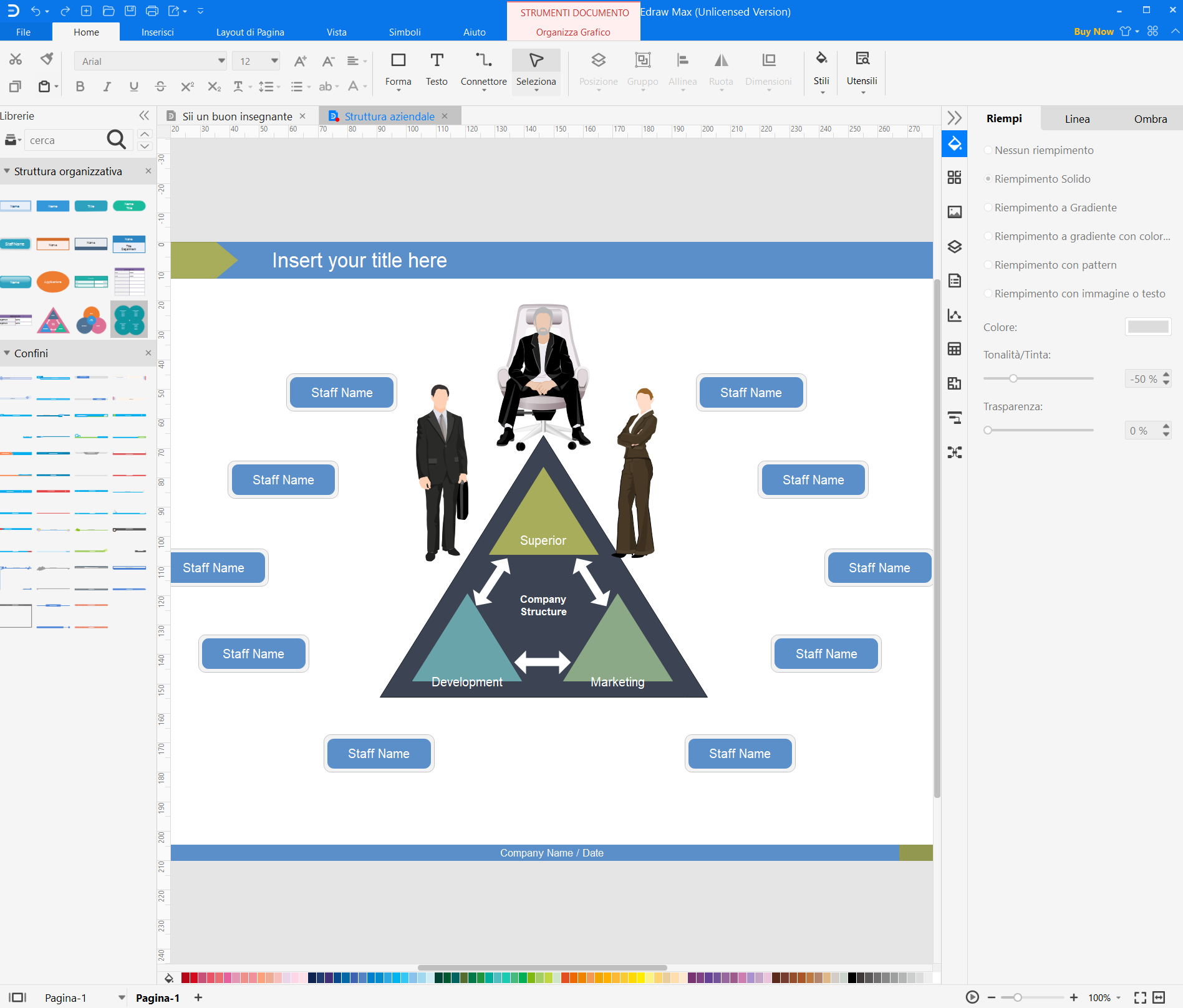Choose Riempimento a Gradiente option
The width and height of the screenshot is (1183, 1008).
[x=988, y=208]
